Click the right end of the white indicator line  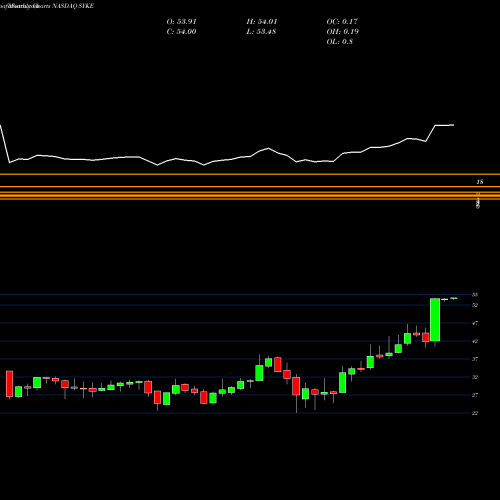coord(453,125)
